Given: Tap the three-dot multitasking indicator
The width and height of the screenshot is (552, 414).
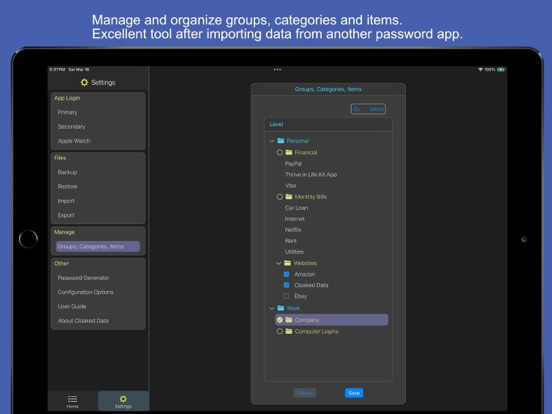Looking at the screenshot, I should (x=277, y=70).
